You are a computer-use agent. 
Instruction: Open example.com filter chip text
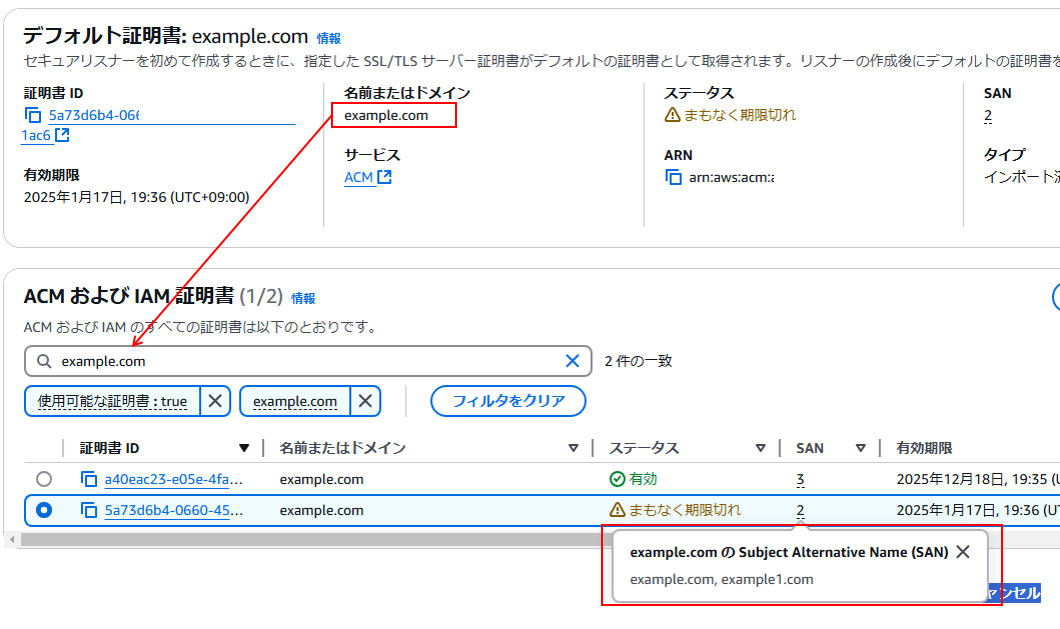[295, 401]
